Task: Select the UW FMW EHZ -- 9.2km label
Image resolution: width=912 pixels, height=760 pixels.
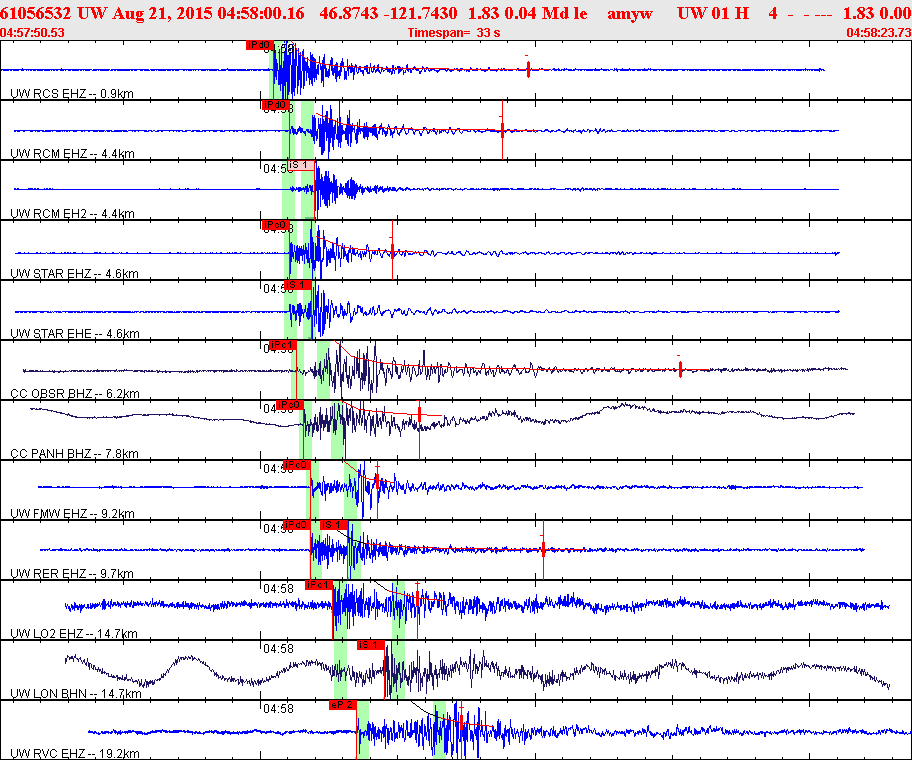Action: pyautogui.click(x=73, y=513)
